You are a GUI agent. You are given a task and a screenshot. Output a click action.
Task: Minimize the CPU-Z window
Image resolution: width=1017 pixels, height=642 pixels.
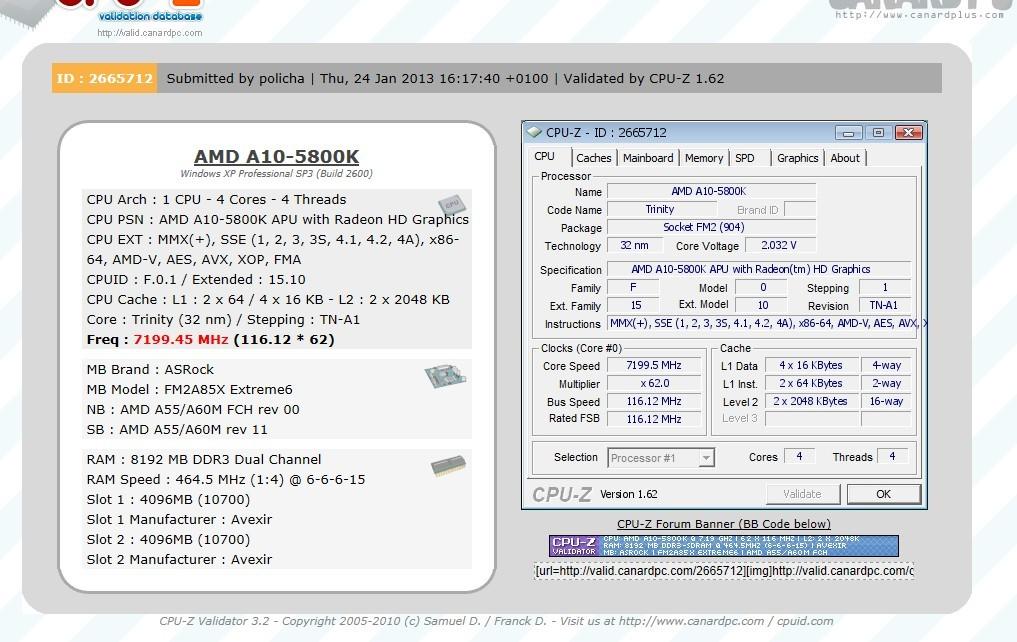tap(848, 132)
